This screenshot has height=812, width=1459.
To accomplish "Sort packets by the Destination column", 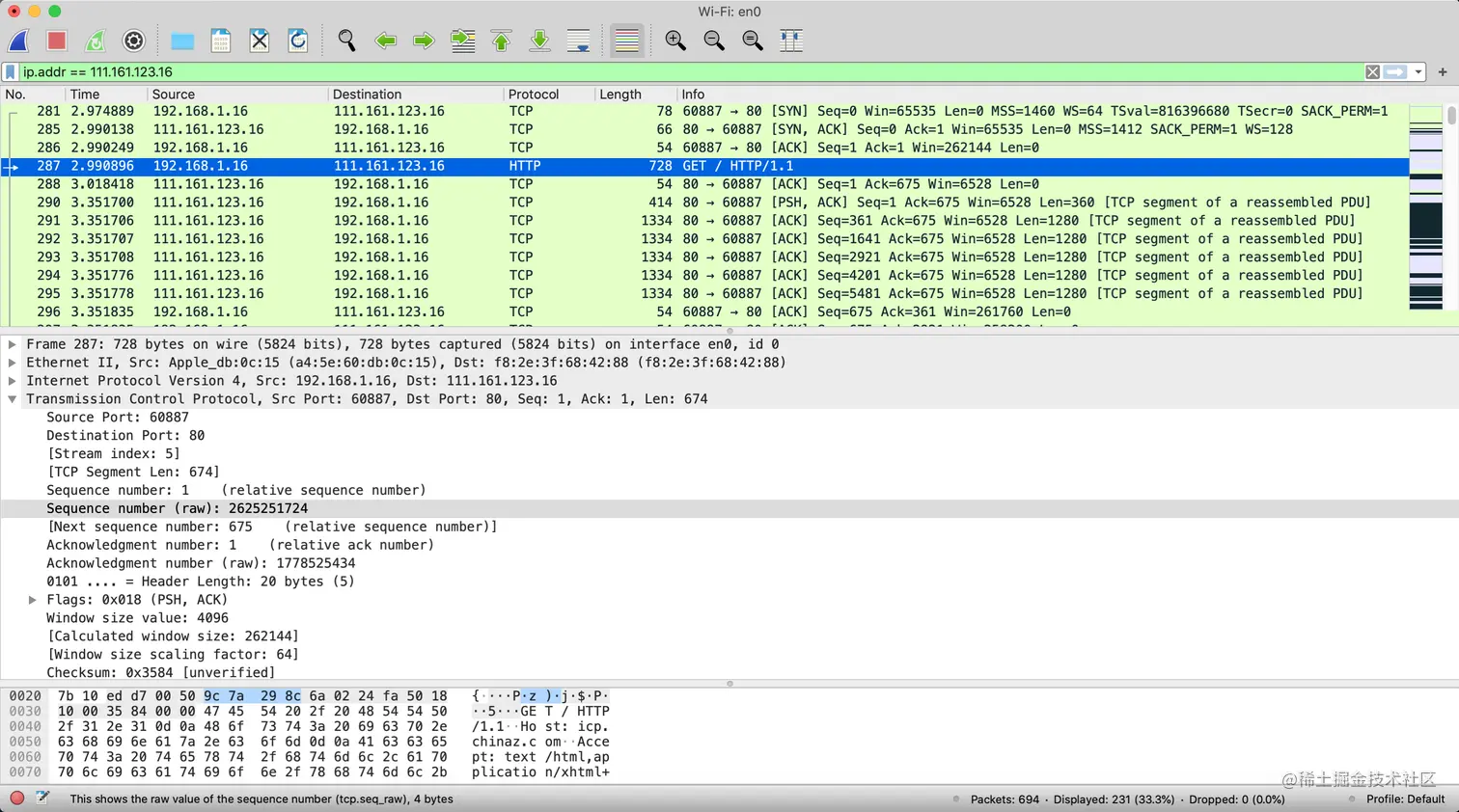I will 416,95.
